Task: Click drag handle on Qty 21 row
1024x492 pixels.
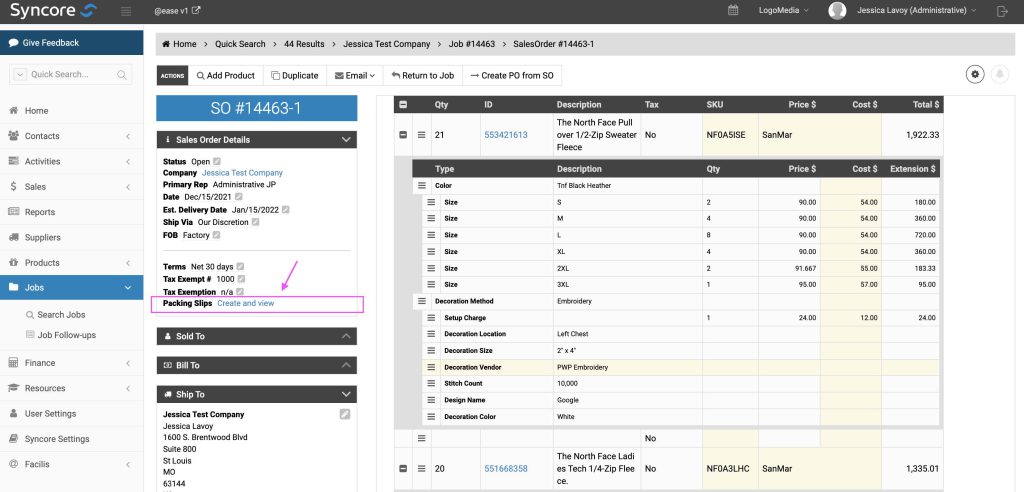Action: (421, 135)
